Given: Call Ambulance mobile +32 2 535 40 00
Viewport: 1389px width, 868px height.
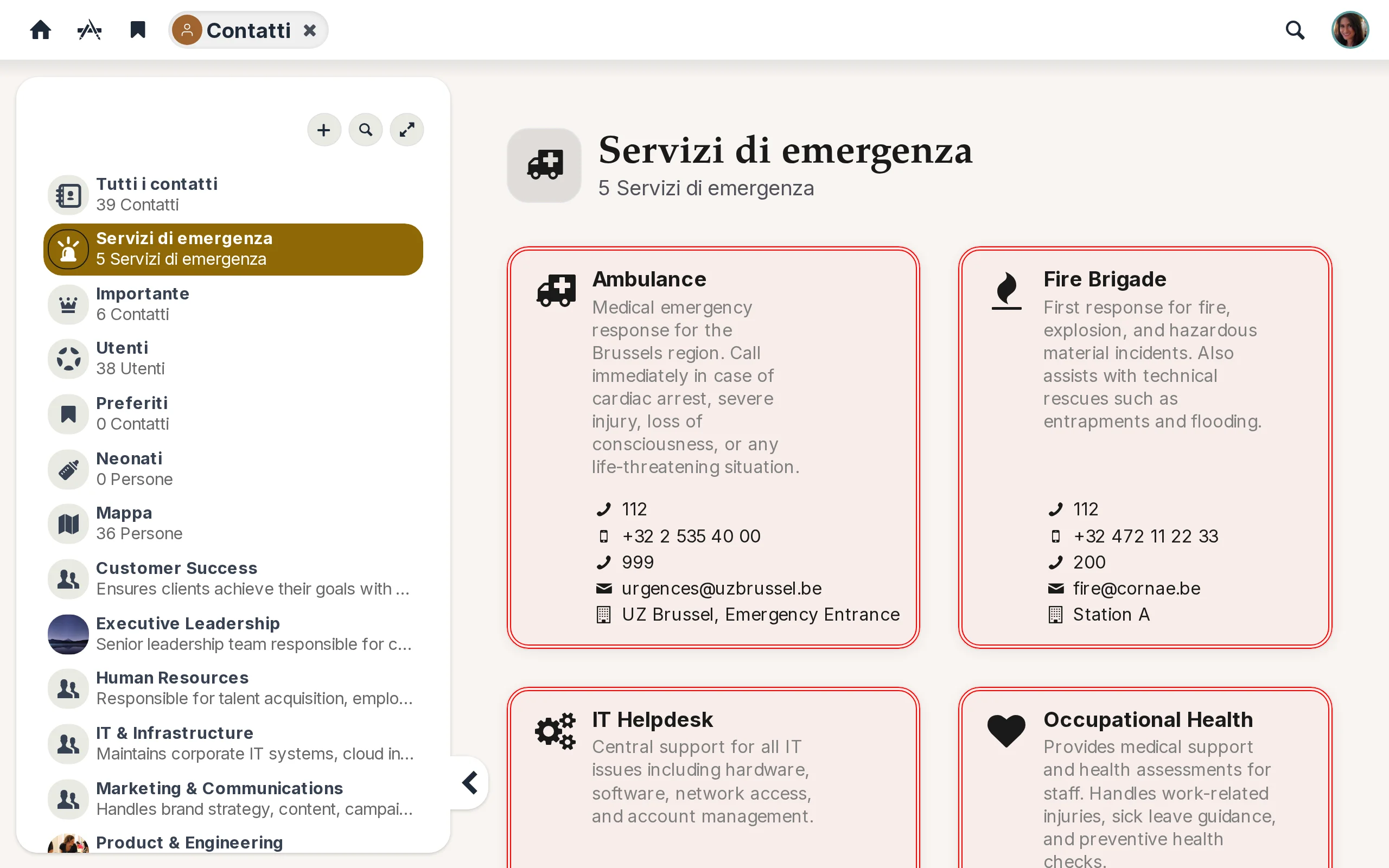Looking at the screenshot, I should 691,535.
